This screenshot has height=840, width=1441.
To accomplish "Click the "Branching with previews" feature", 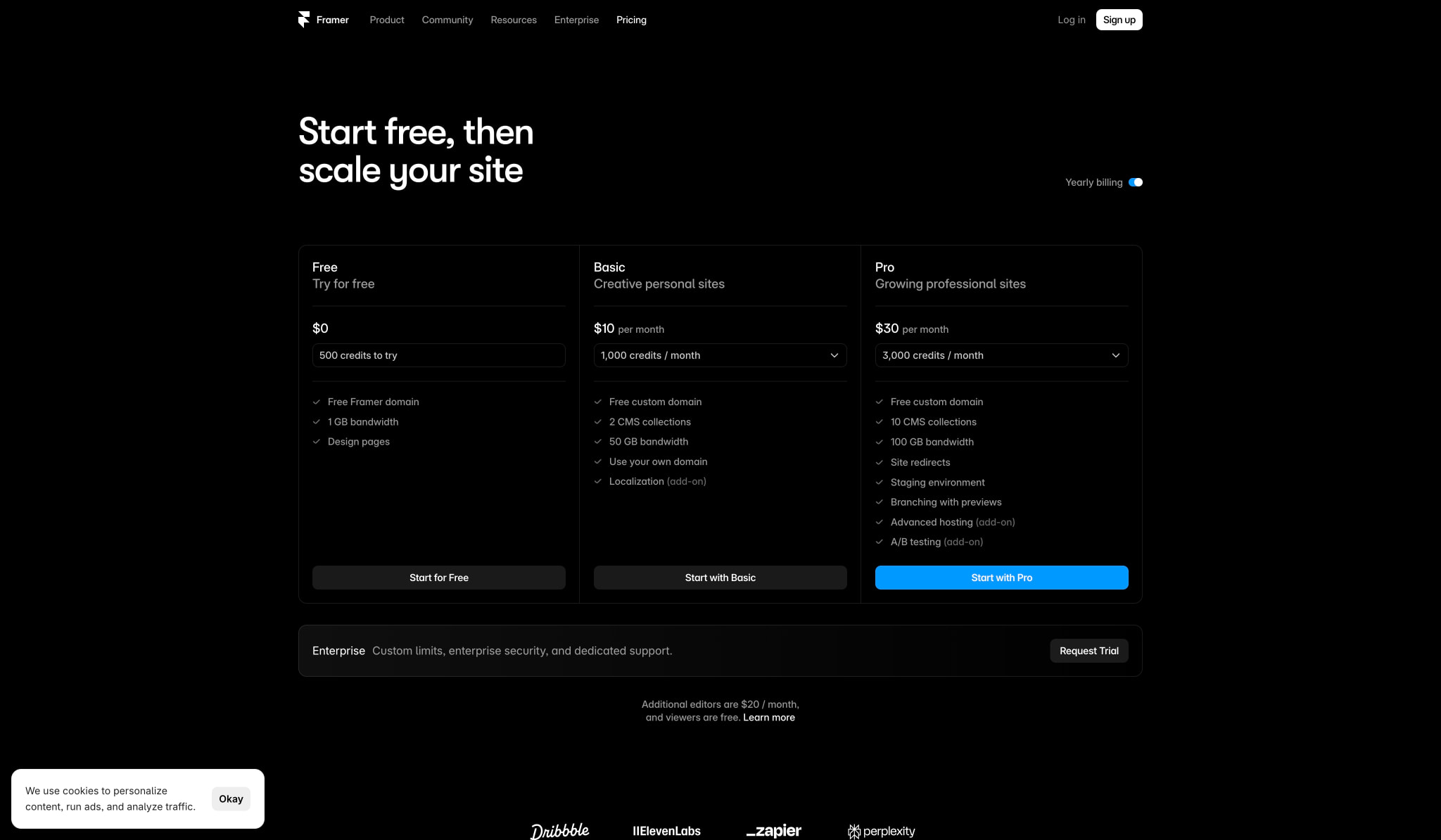I will click(946, 502).
